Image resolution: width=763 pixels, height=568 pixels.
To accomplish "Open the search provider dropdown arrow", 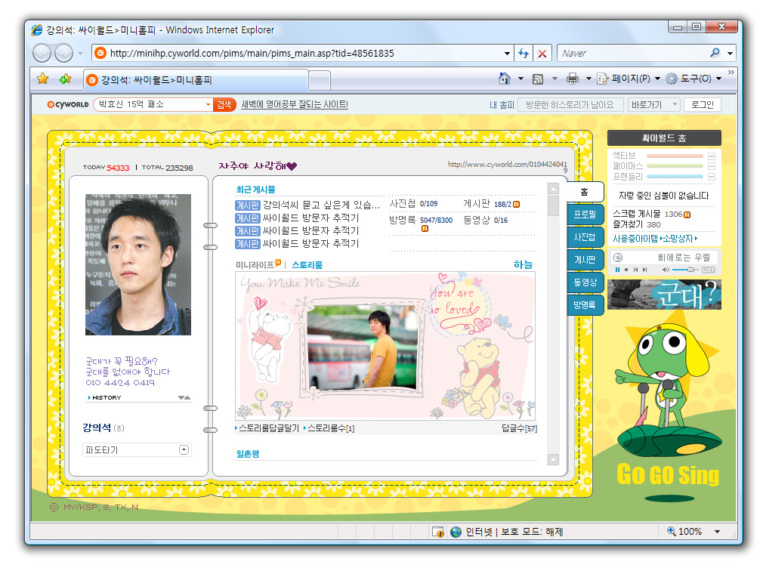I will click(730, 53).
